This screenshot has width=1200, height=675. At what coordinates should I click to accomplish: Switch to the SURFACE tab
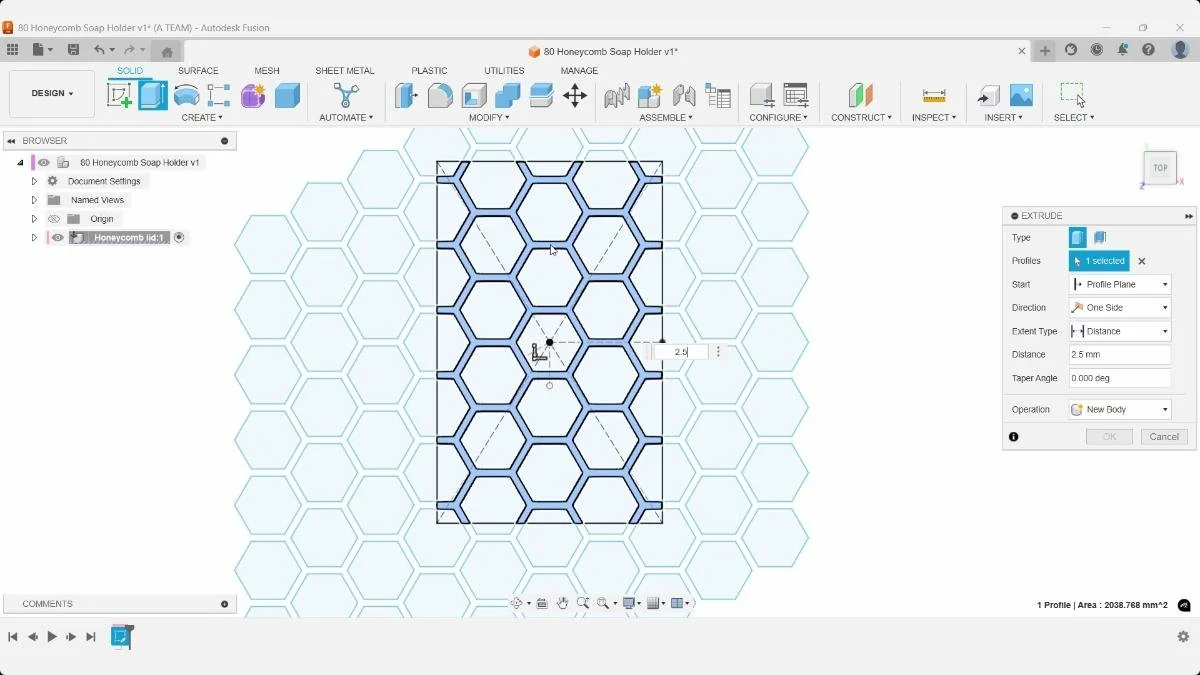pos(198,71)
